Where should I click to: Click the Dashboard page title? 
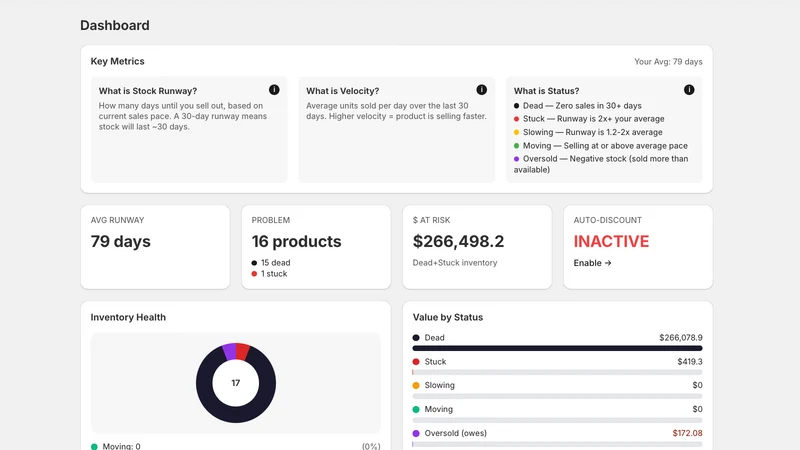pyautogui.click(x=115, y=26)
